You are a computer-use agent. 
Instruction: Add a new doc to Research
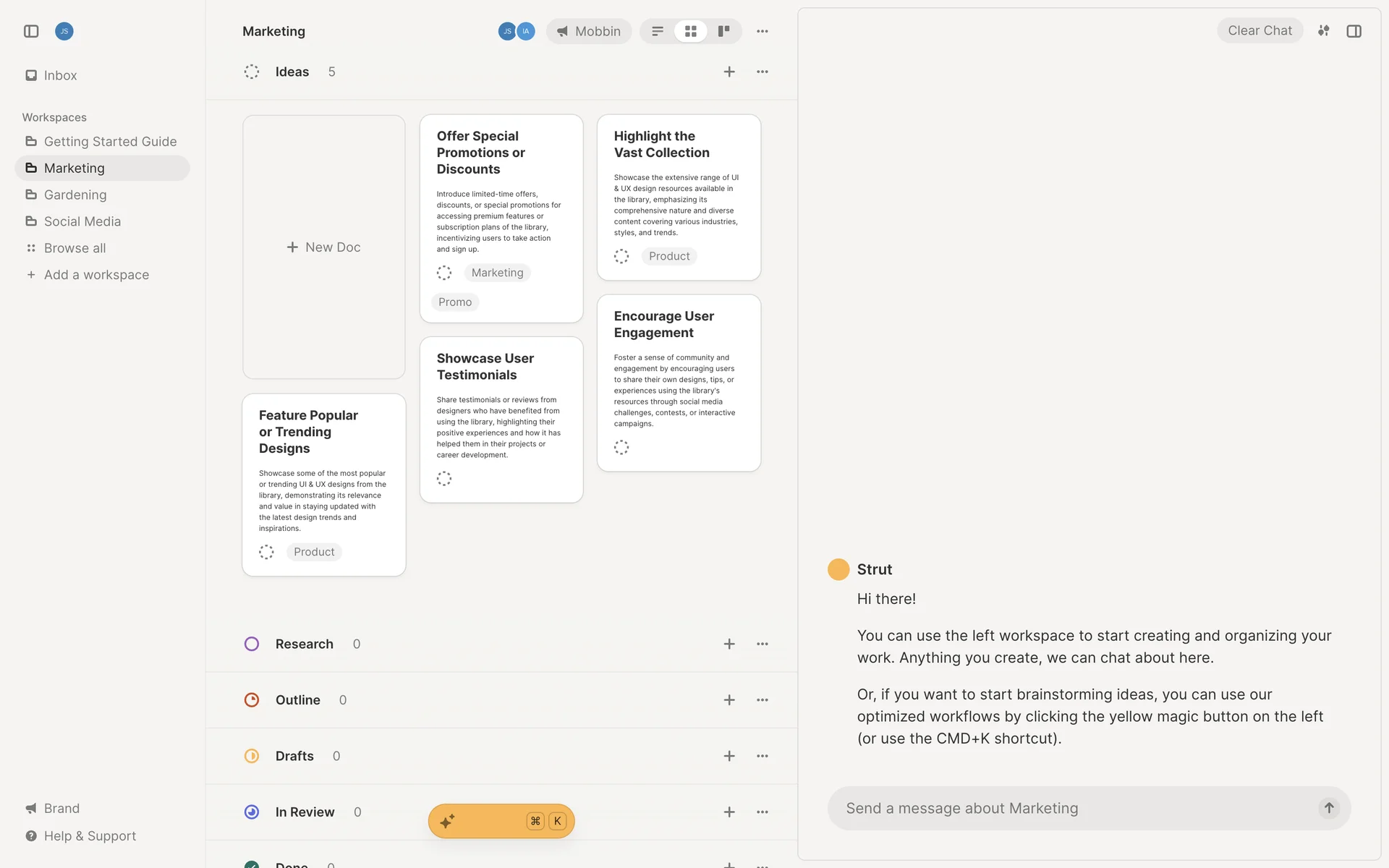pyautogui.click(x=729, y=644)
